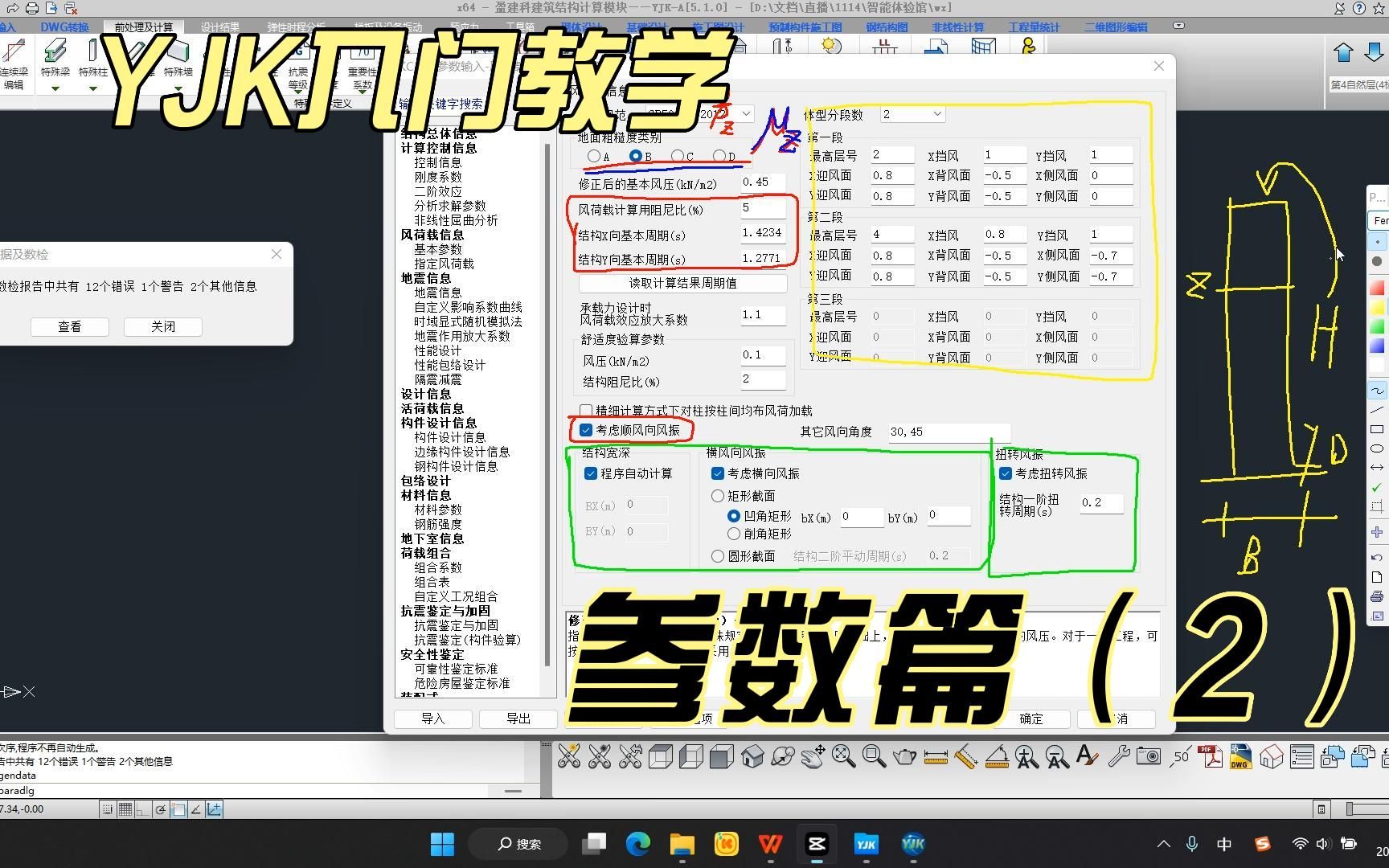Select the 矩形截面 radio option
Image resolution: width=1389 pixels, height=868 pixels.
coord(718,496)
